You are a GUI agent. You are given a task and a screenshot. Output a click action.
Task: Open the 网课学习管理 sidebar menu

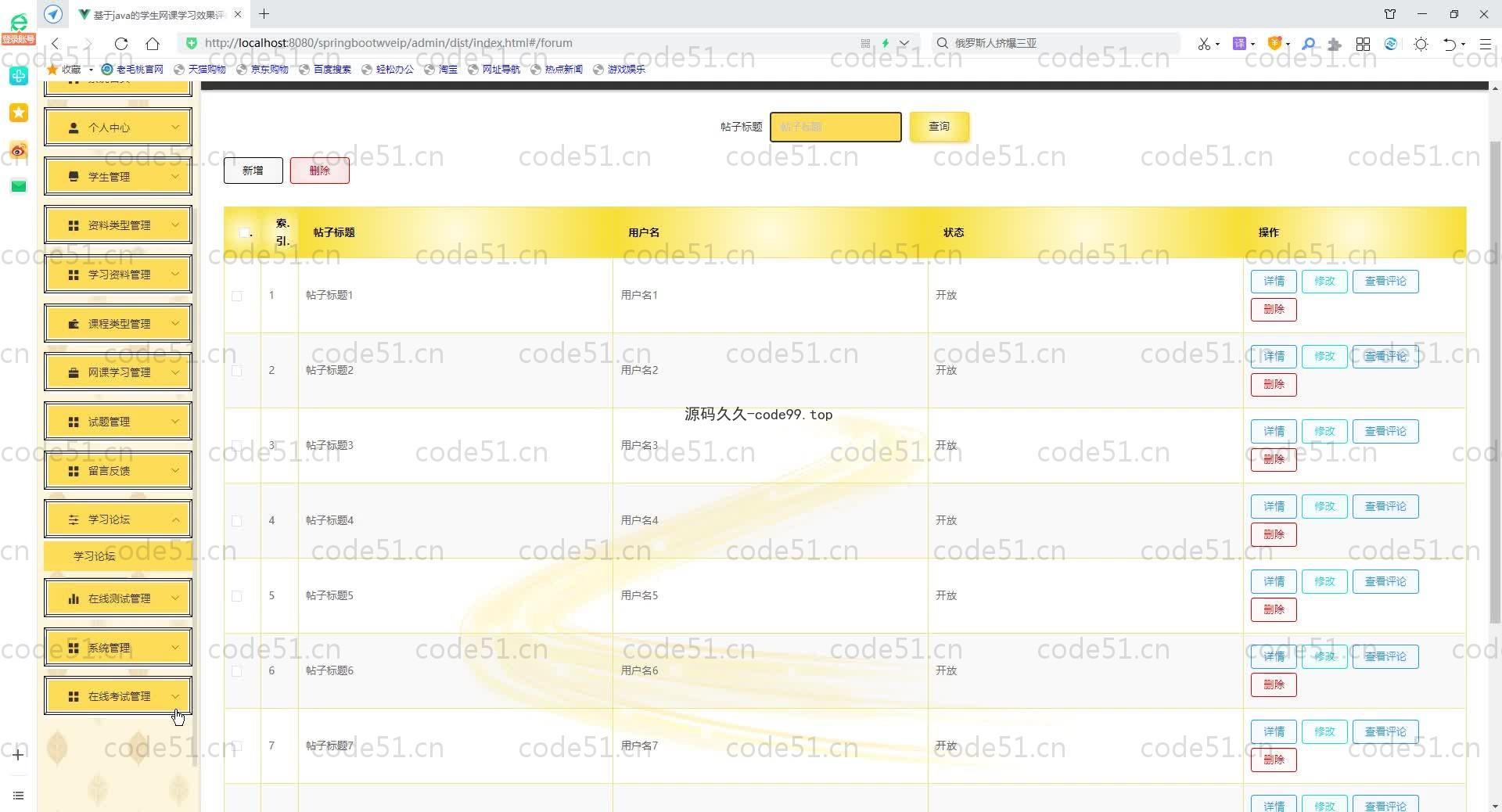pos(118,372)
